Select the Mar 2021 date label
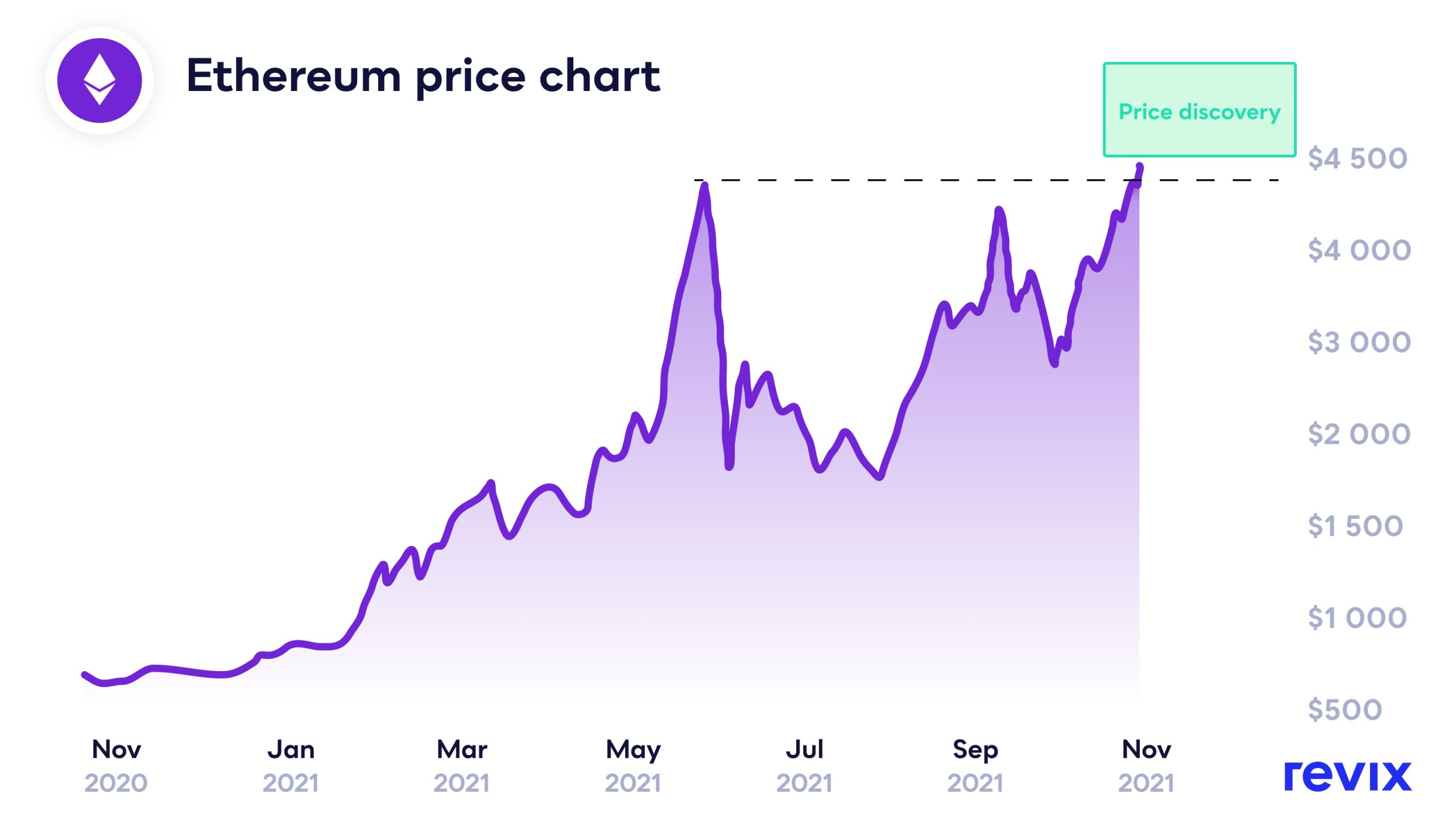 (462, 766)
